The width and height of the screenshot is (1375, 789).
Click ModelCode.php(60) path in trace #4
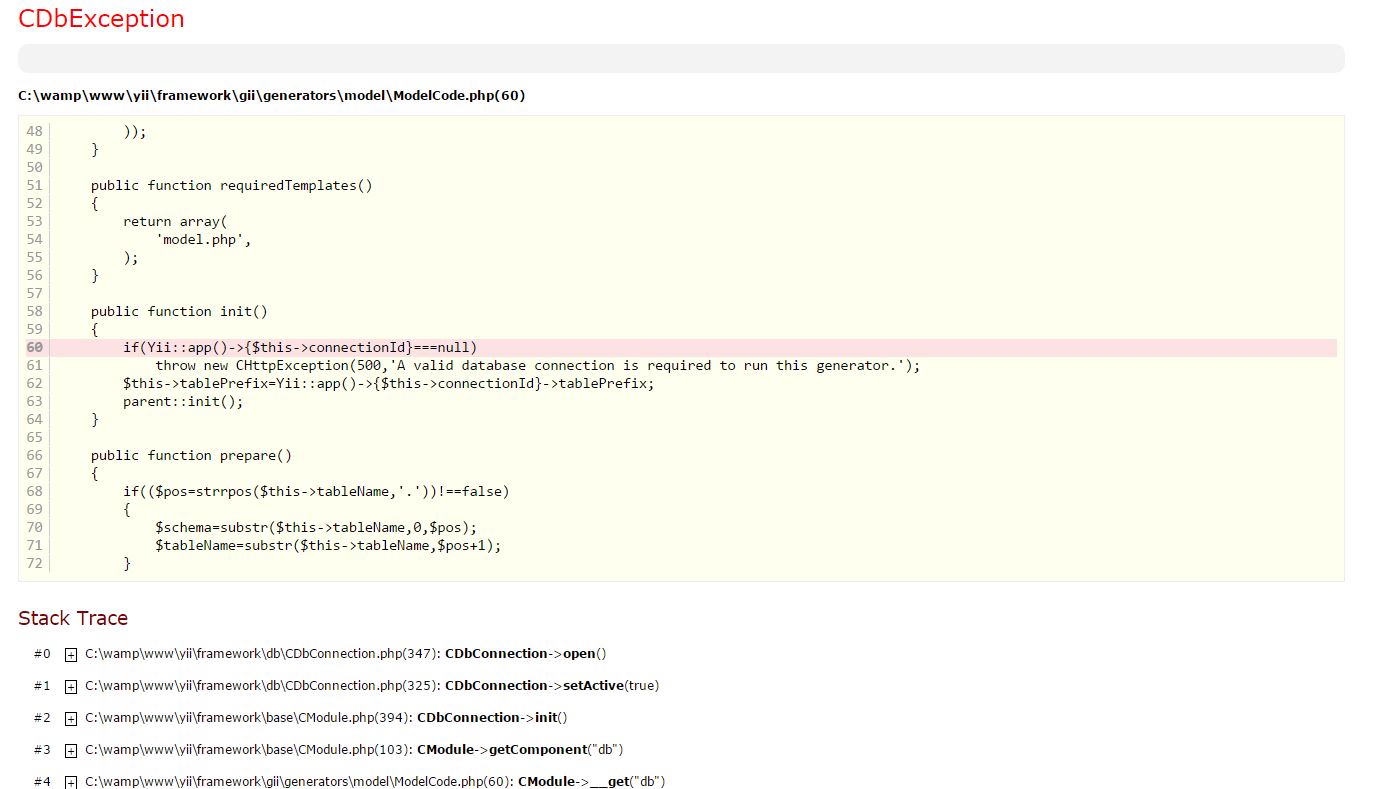pyautogui.click(x=299, y=782)
